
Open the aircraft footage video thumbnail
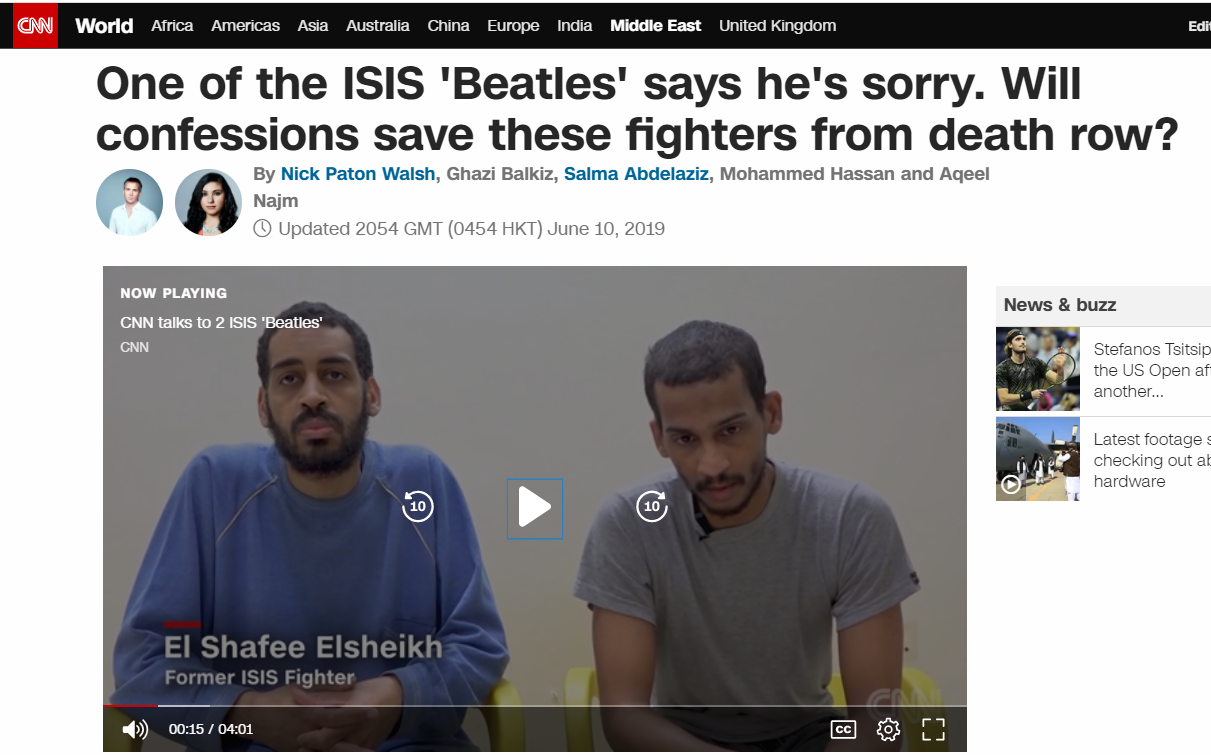click(x=1038, y=459)
